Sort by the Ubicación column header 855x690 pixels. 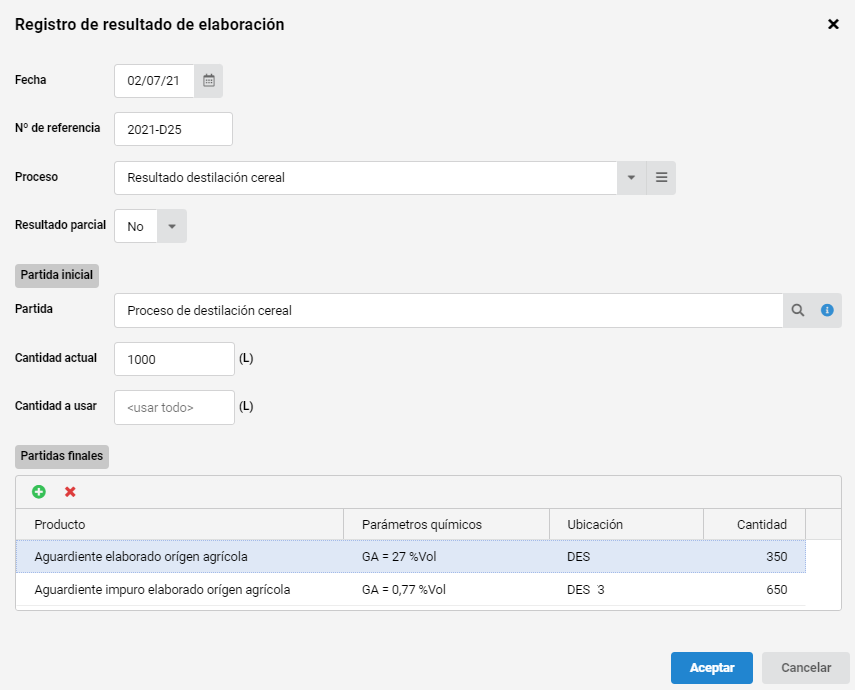[627, 525]
